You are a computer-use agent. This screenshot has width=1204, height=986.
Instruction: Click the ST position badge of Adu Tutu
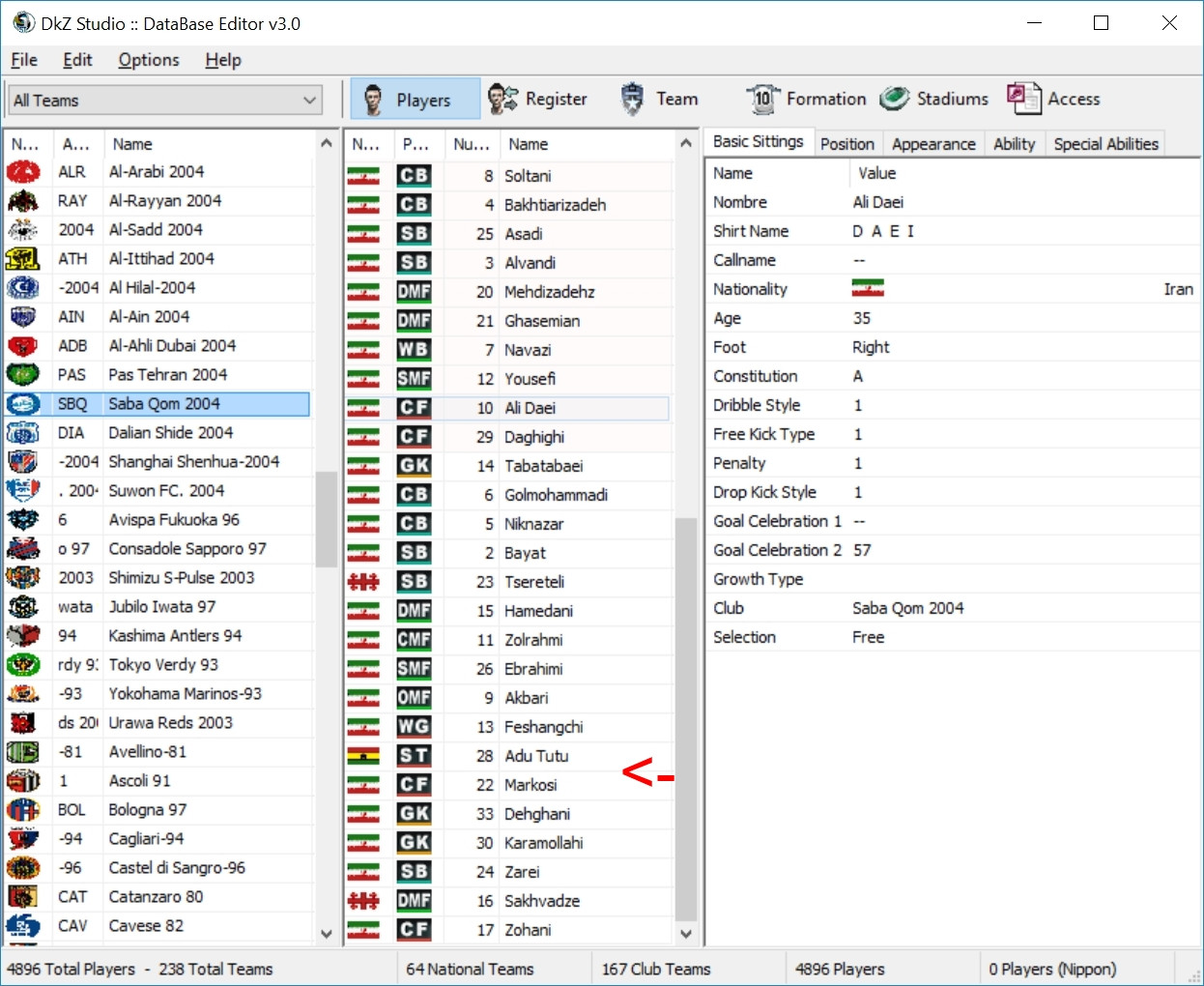click(414, 756)
